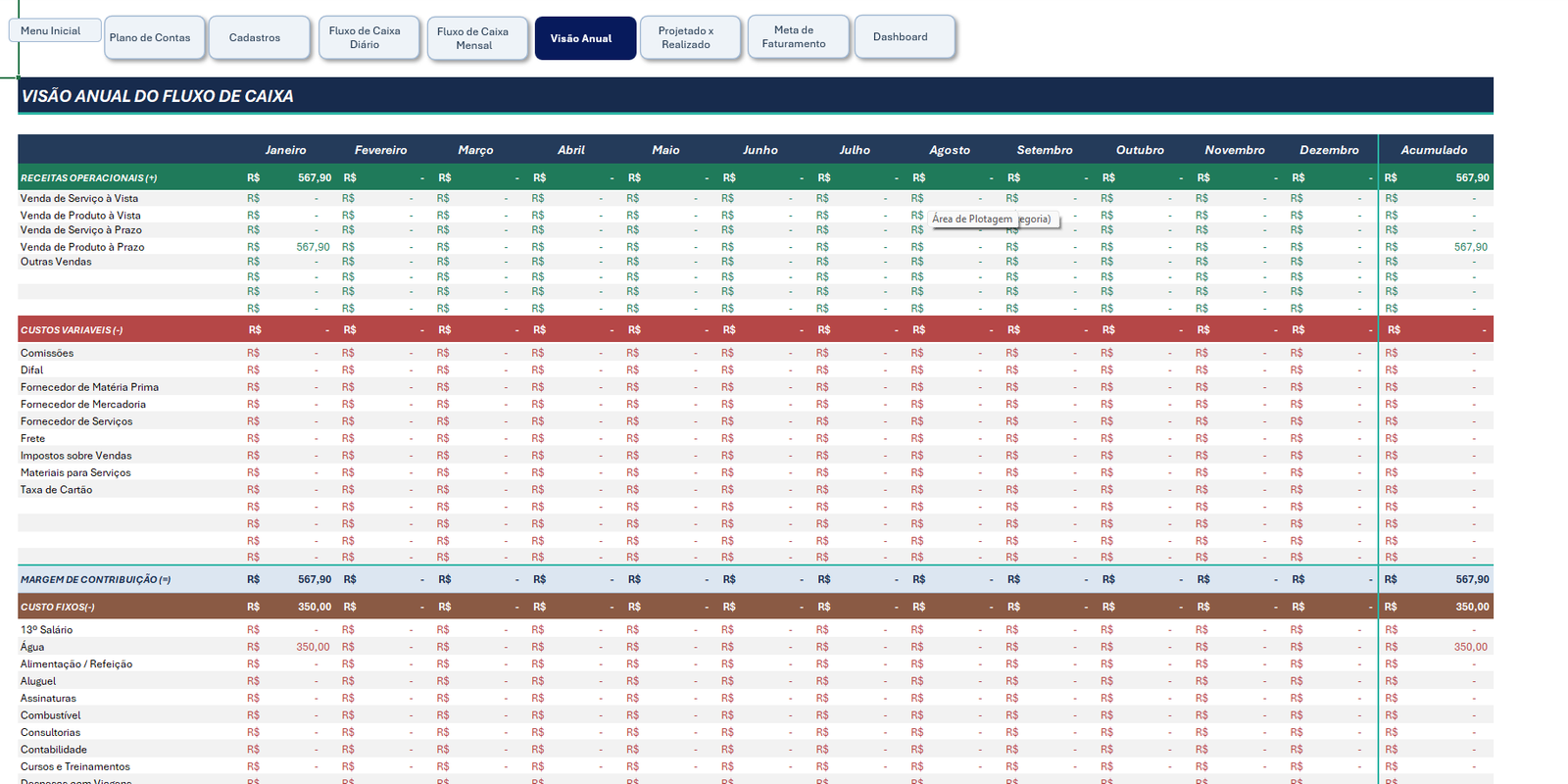
Task: Select the Taxa de Cartão row label
Action: point(56,490)
